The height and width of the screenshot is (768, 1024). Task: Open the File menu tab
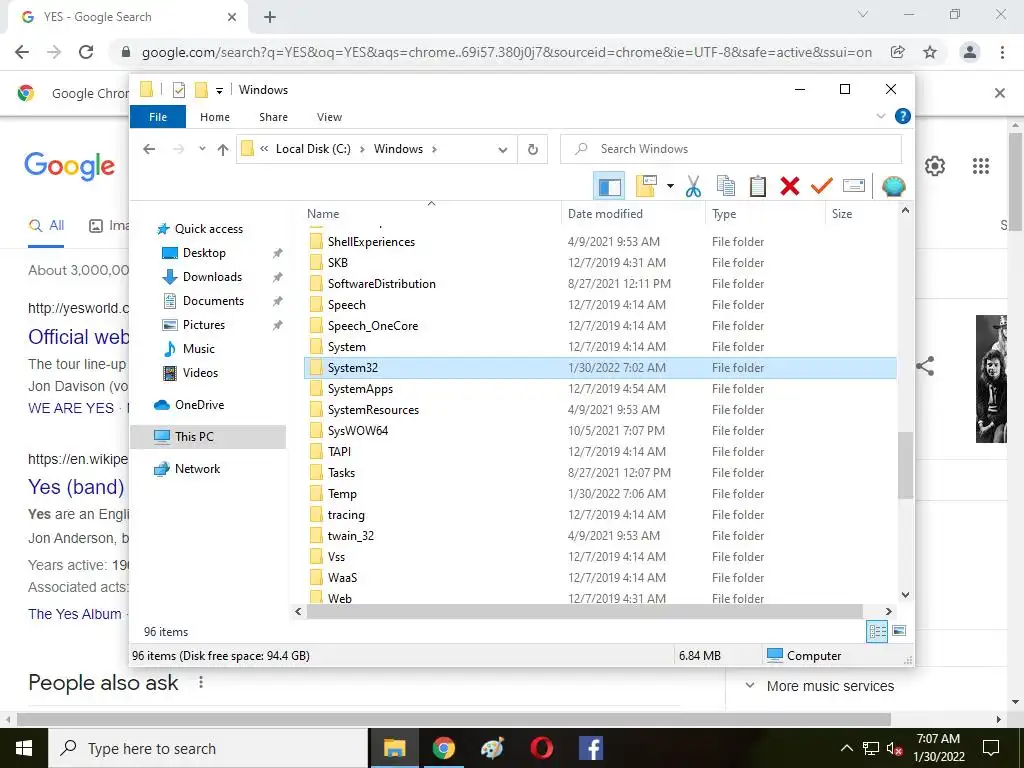point(158,117)
